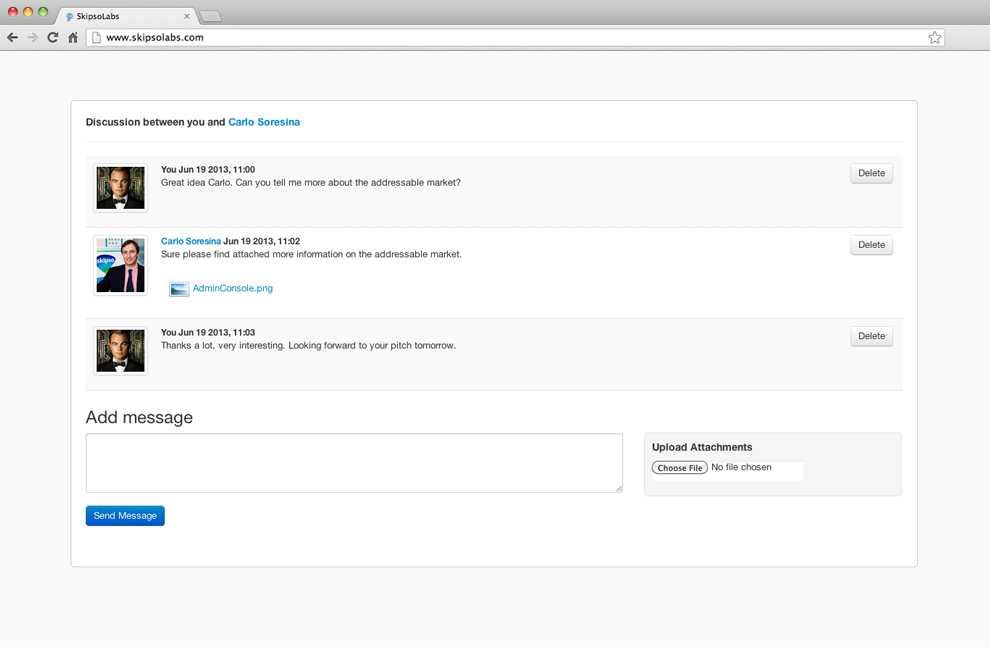Click the 'Upload Attachments' heading
This screenshot has height=647, width=990.
702,447
